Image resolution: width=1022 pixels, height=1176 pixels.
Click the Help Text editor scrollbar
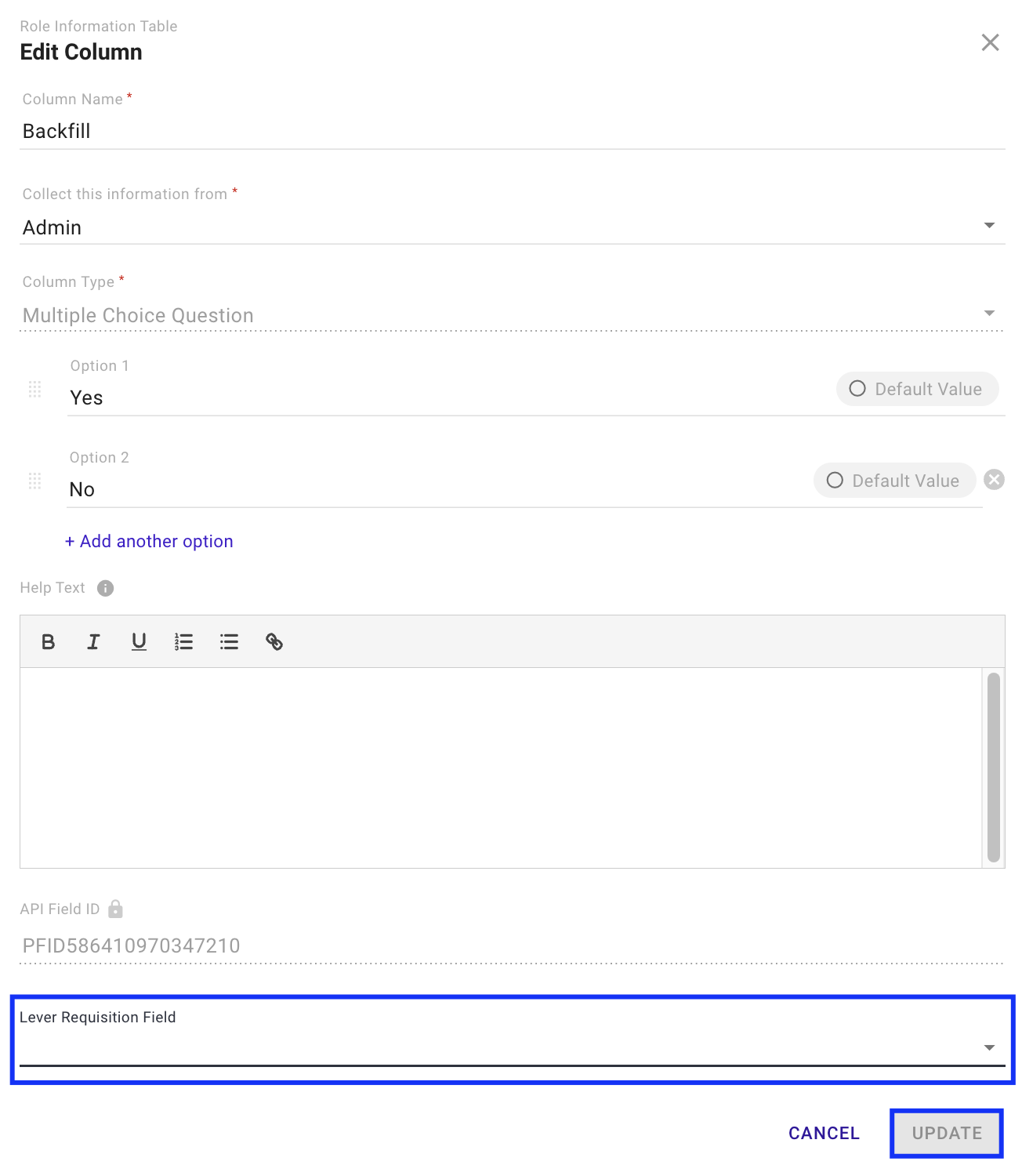[993, 767]
